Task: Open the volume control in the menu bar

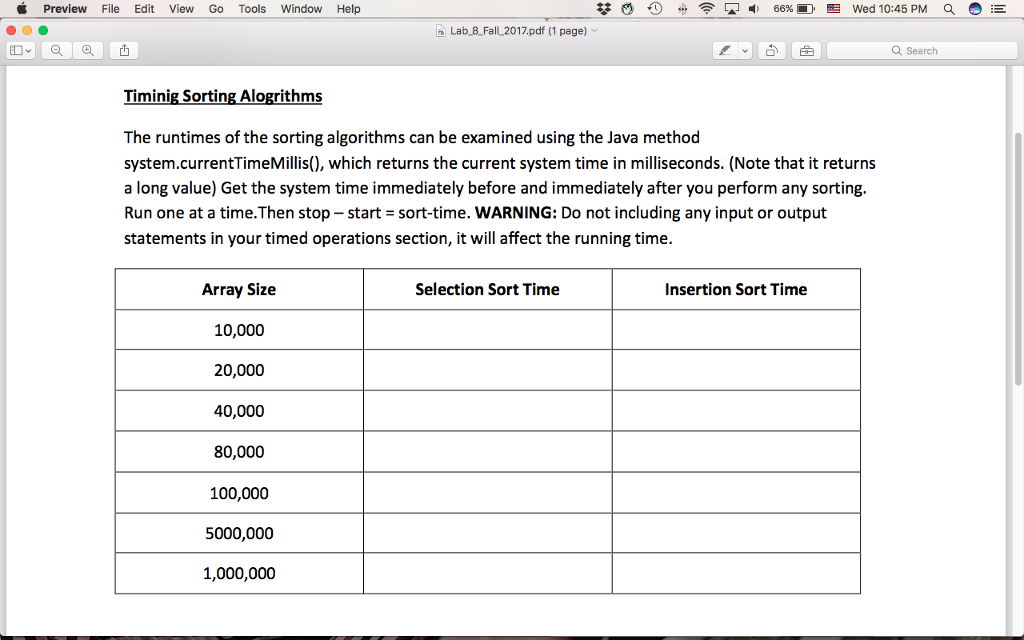Action: (x=753, y=8)
